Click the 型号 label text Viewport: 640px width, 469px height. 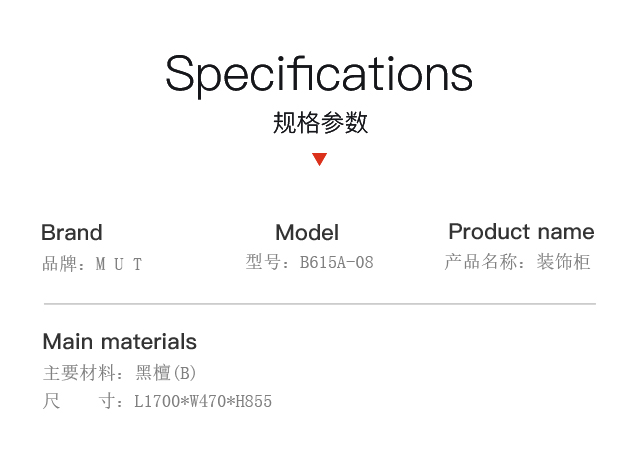262,262
